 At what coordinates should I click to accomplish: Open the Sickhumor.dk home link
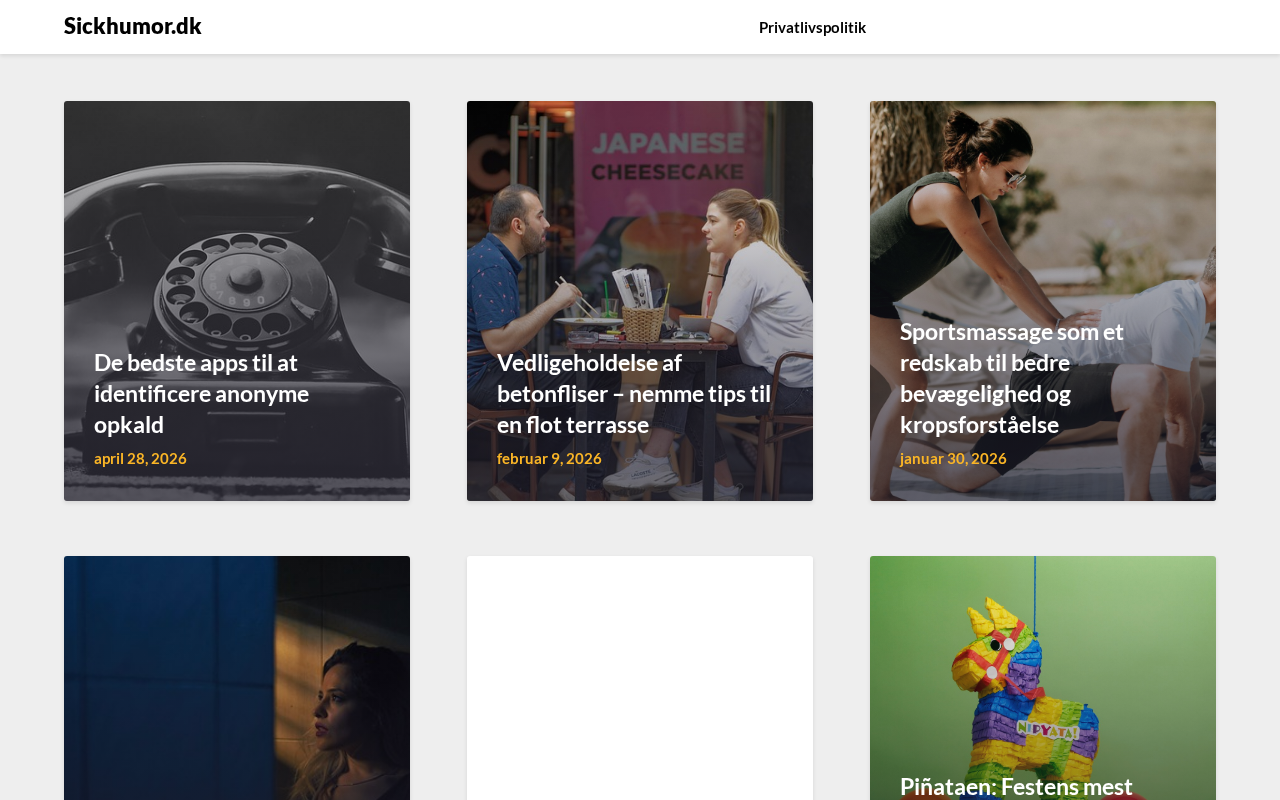coord(132,26)
